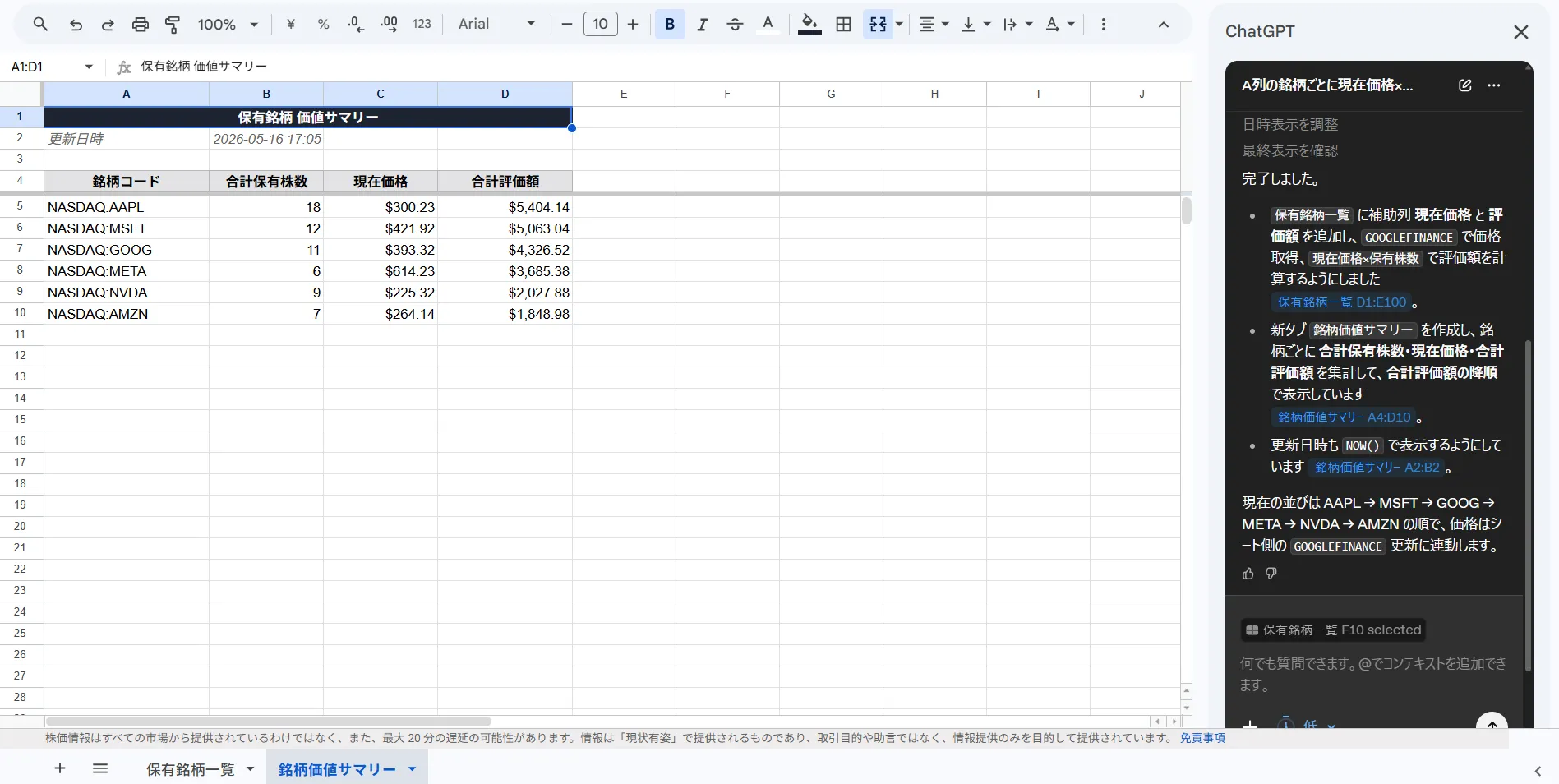Screen dimensions: 1559x784
Task: Give a thumbs down to the response
Action: pyautogui.click(x=1271, y=574)
